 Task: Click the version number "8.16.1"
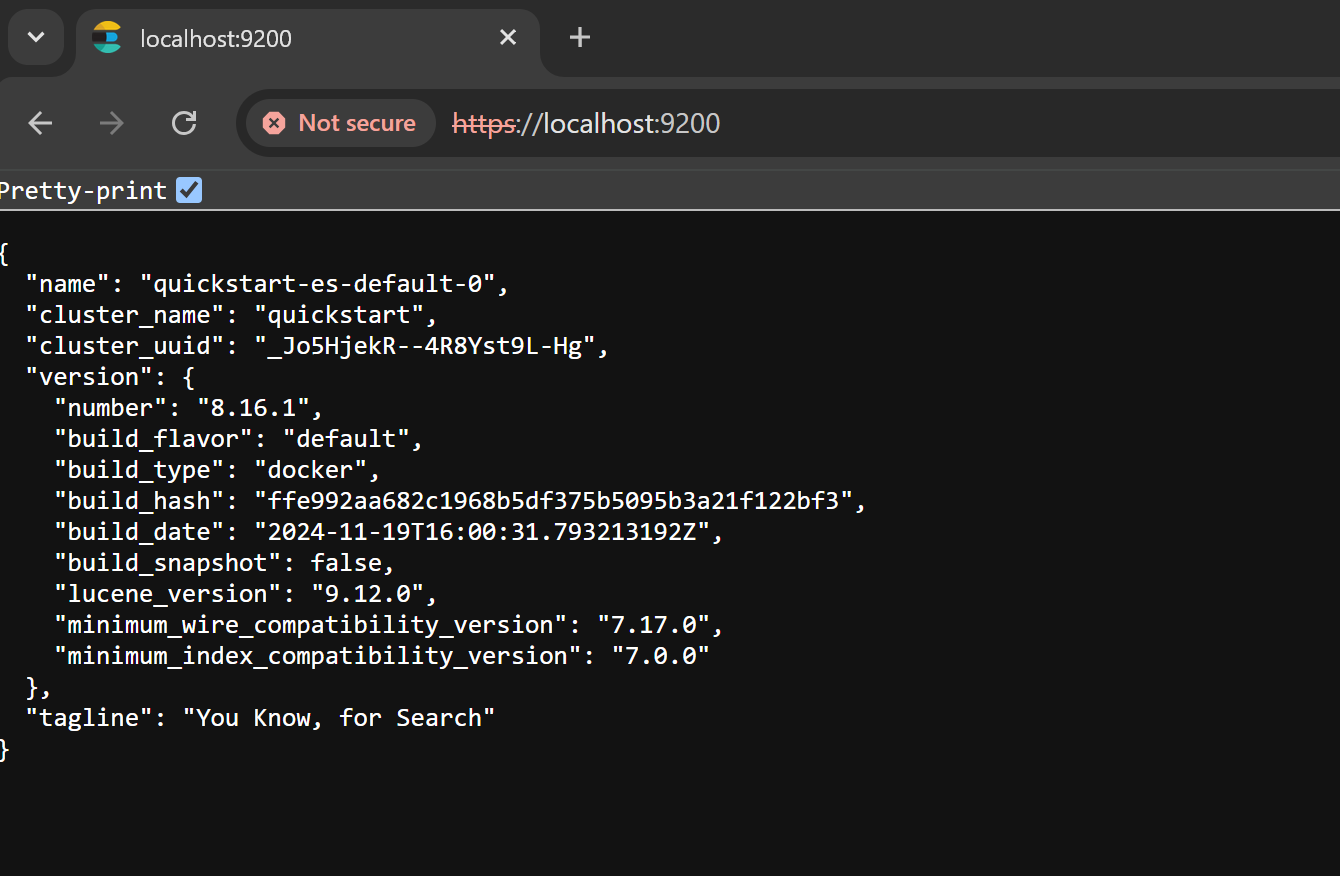254,408
